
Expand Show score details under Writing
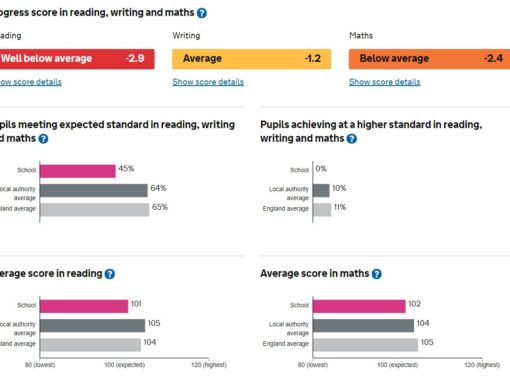click(x=208, y=82)
